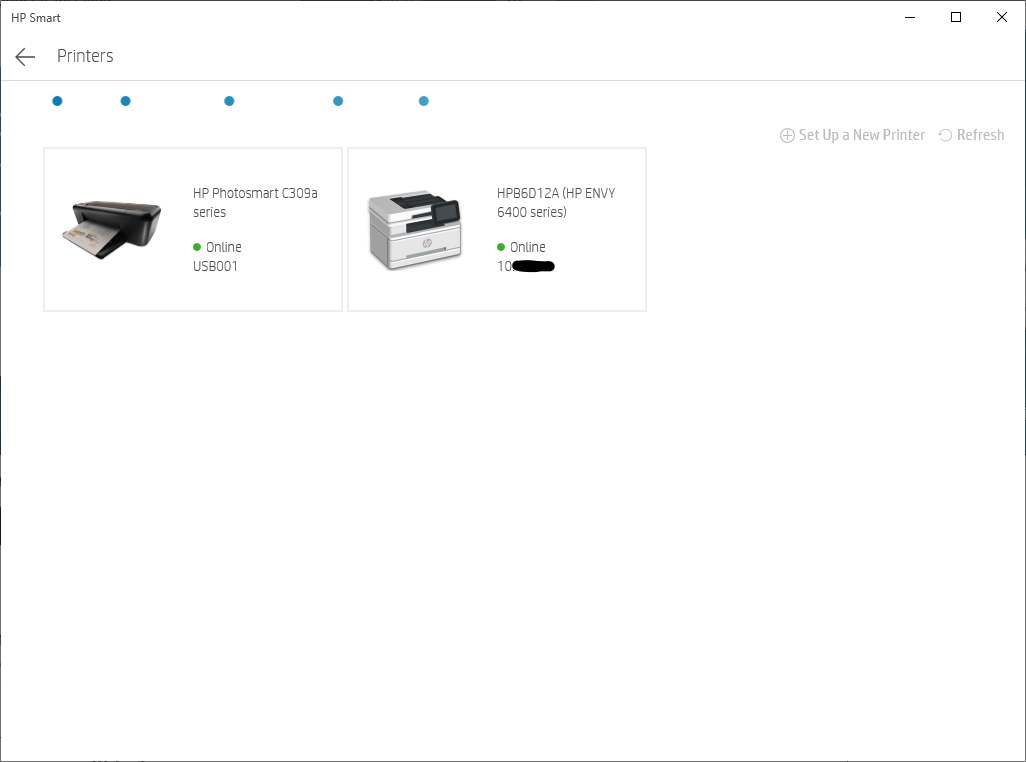Viewport: 1026px width, 762px height.
Task: Click the Refresh text label
Action: pos(980,135)
